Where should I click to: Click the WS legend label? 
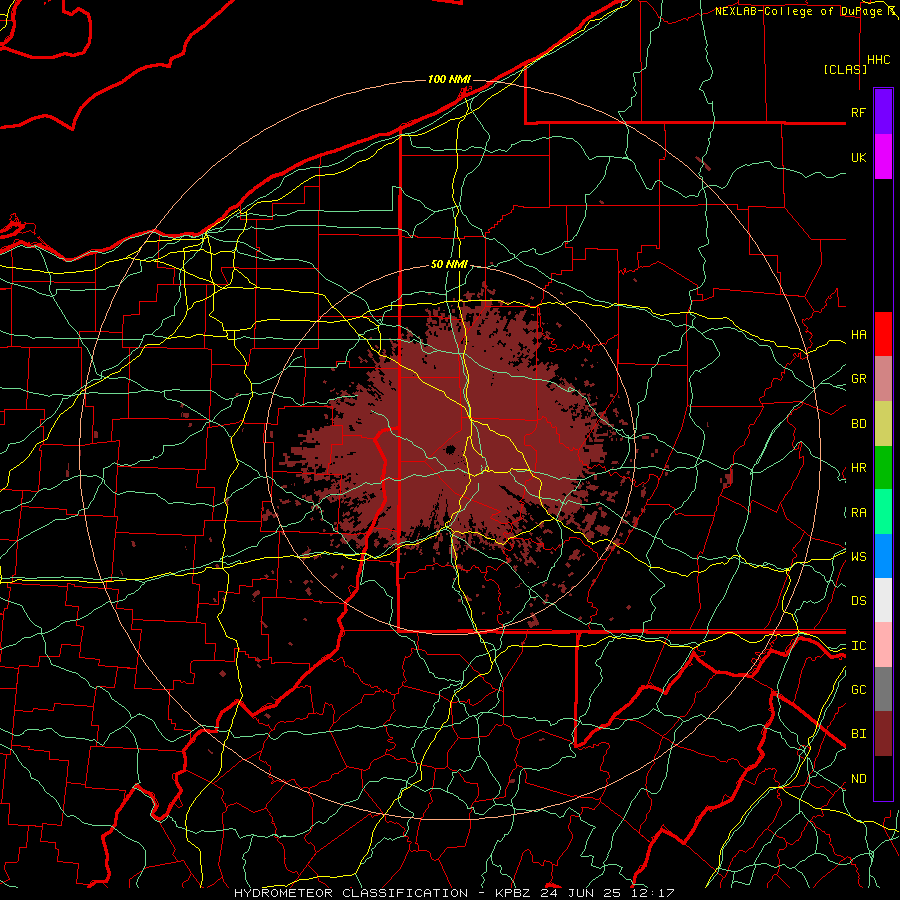(x=858, y=556)
